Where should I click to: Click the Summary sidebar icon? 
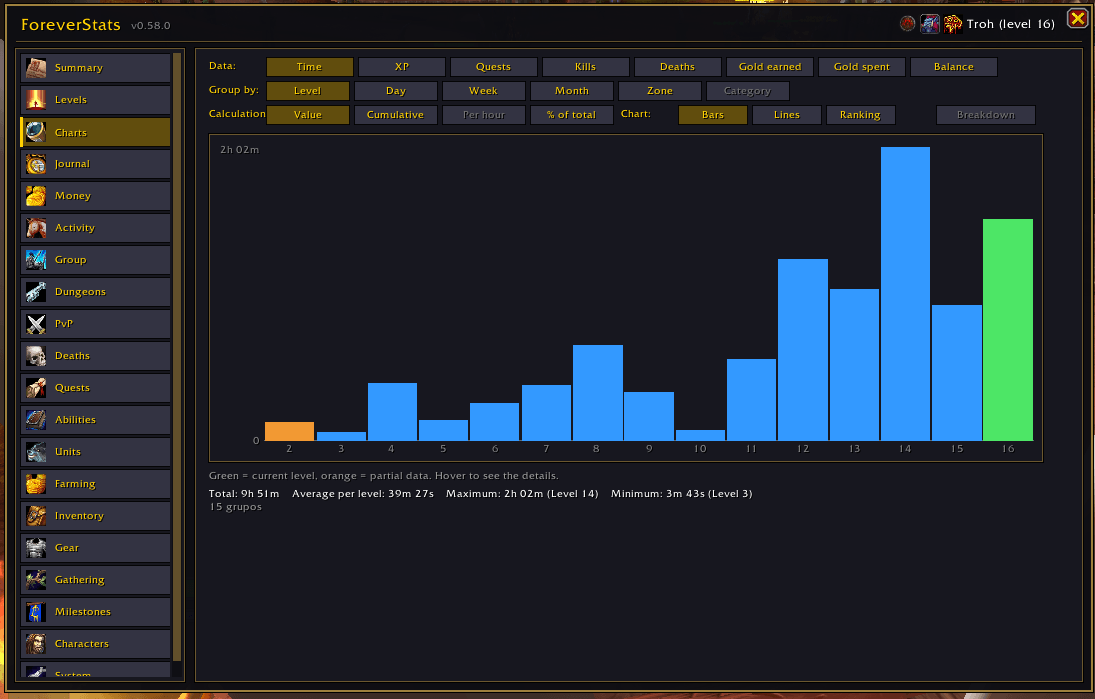36,68
